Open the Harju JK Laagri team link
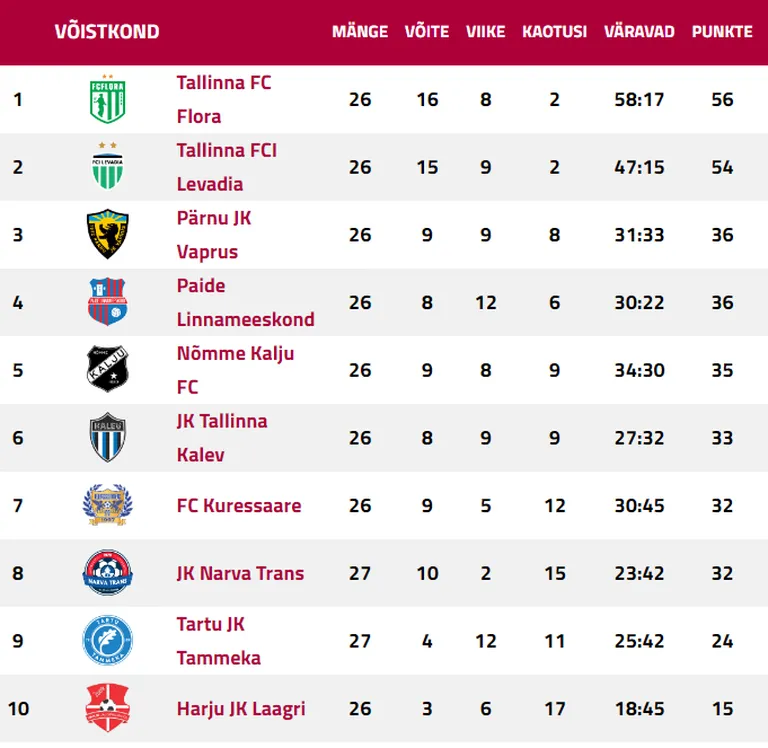Viewport: 768px width, 748px height. coord(241,709)
